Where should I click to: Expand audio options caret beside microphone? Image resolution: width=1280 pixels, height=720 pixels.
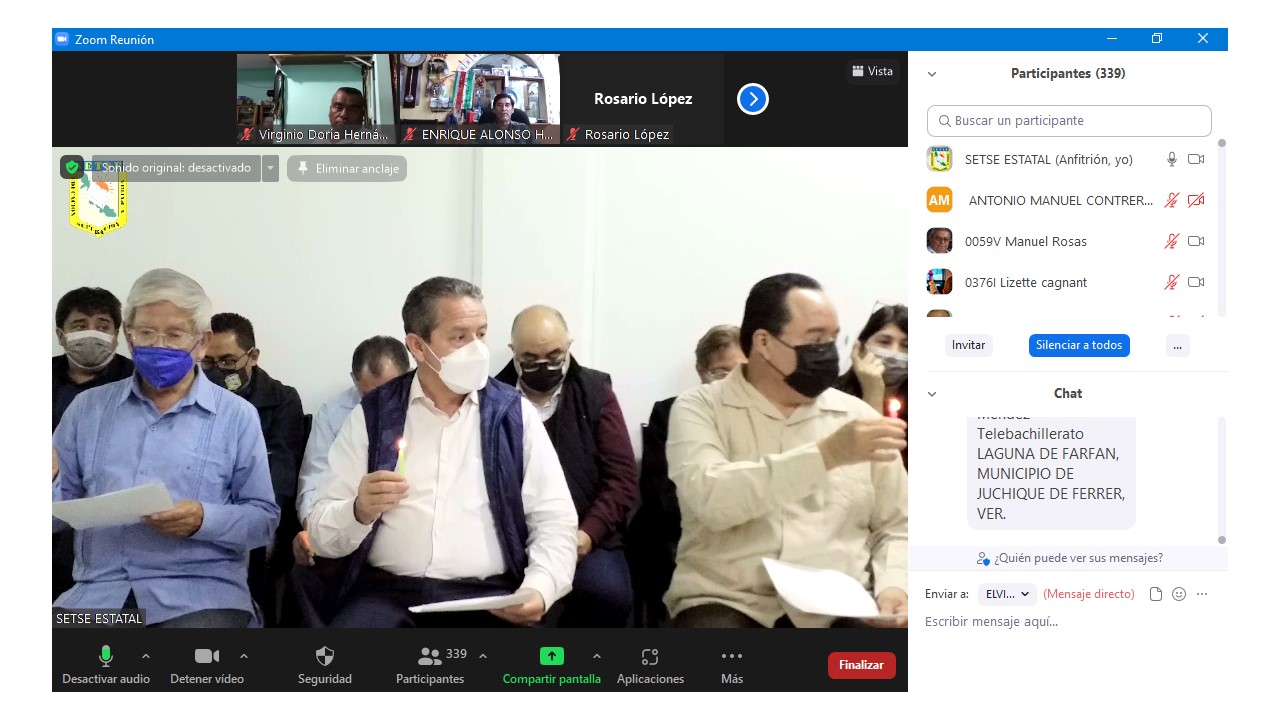146,656
